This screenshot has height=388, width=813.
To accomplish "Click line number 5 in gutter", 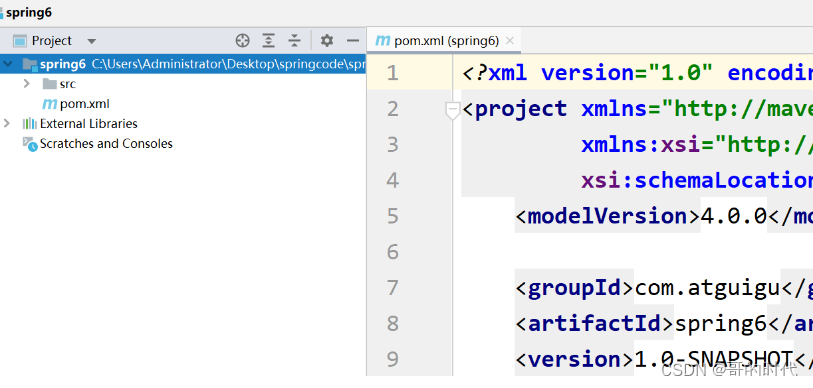I will (393, 216).
